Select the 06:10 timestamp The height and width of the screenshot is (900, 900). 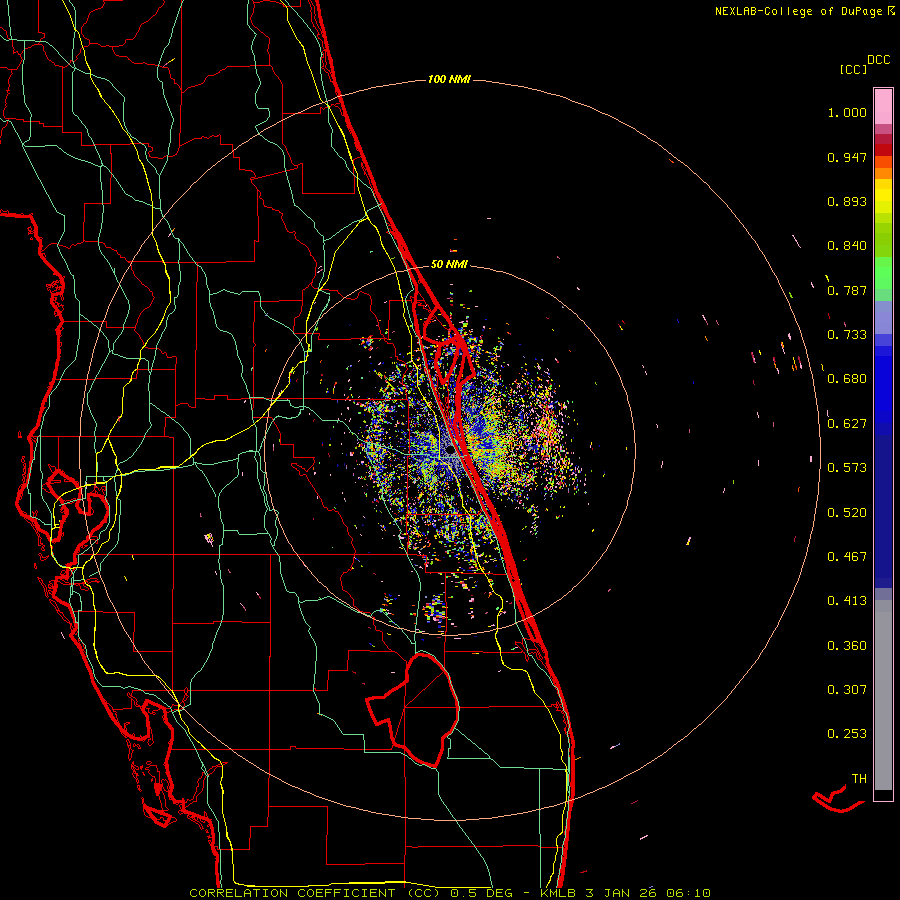pyautogui.click(x=688, y=893)
